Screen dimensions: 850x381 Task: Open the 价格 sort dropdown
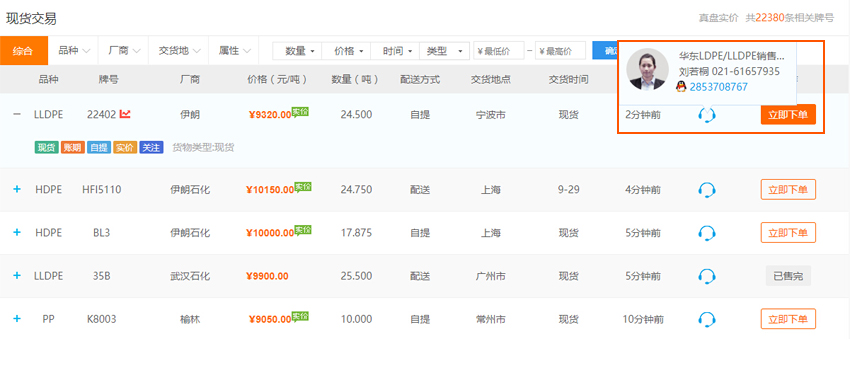(346, 51)
